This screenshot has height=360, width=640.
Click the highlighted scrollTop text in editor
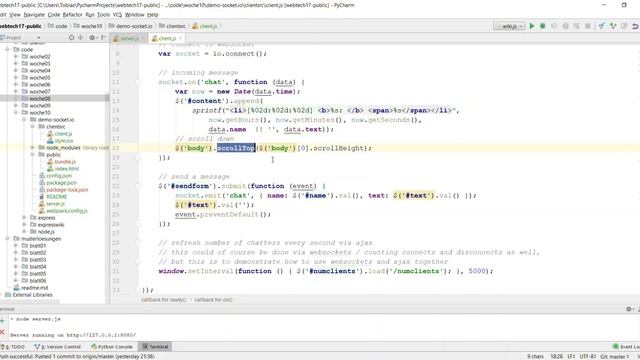click(x=236, y=148)
